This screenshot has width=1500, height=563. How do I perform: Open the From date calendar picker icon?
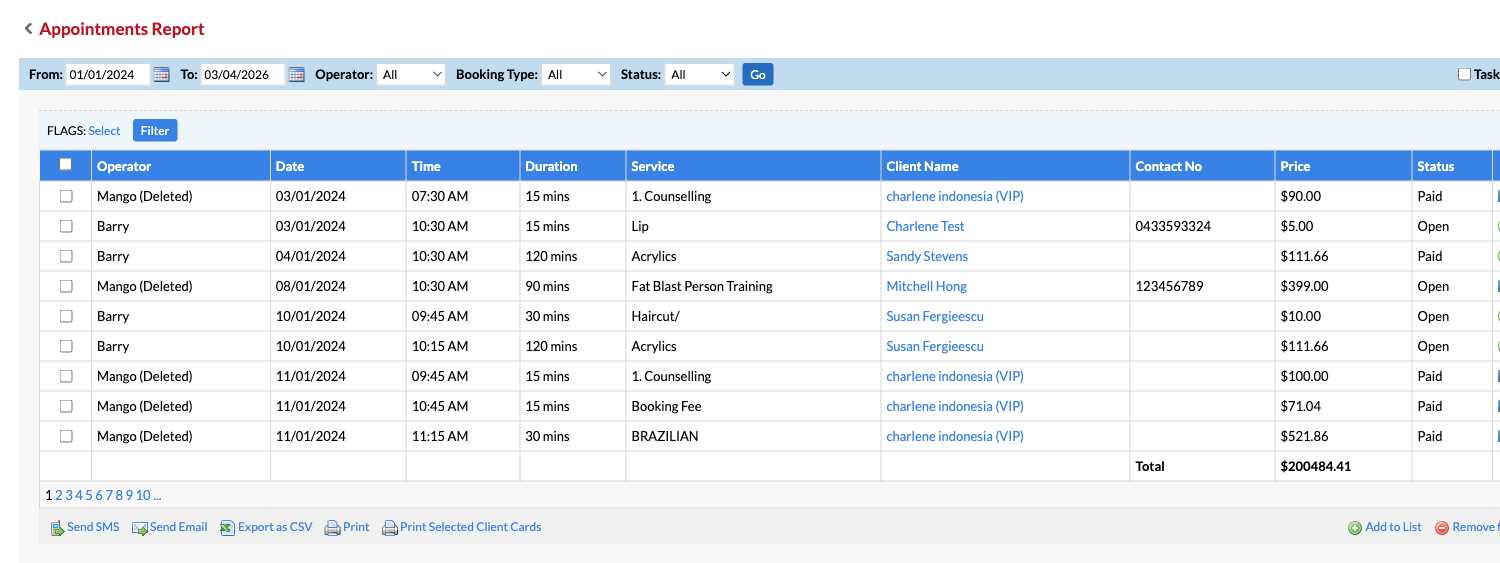coord(161,75)
